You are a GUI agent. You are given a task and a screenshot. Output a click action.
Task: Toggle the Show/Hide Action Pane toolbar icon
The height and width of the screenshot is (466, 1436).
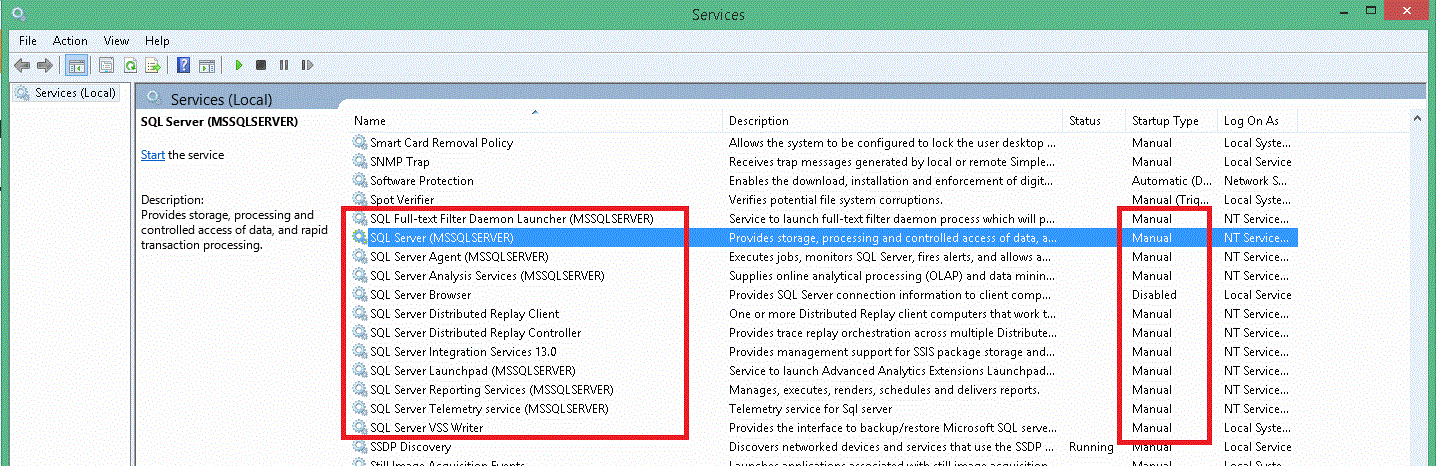pos(207,65)
